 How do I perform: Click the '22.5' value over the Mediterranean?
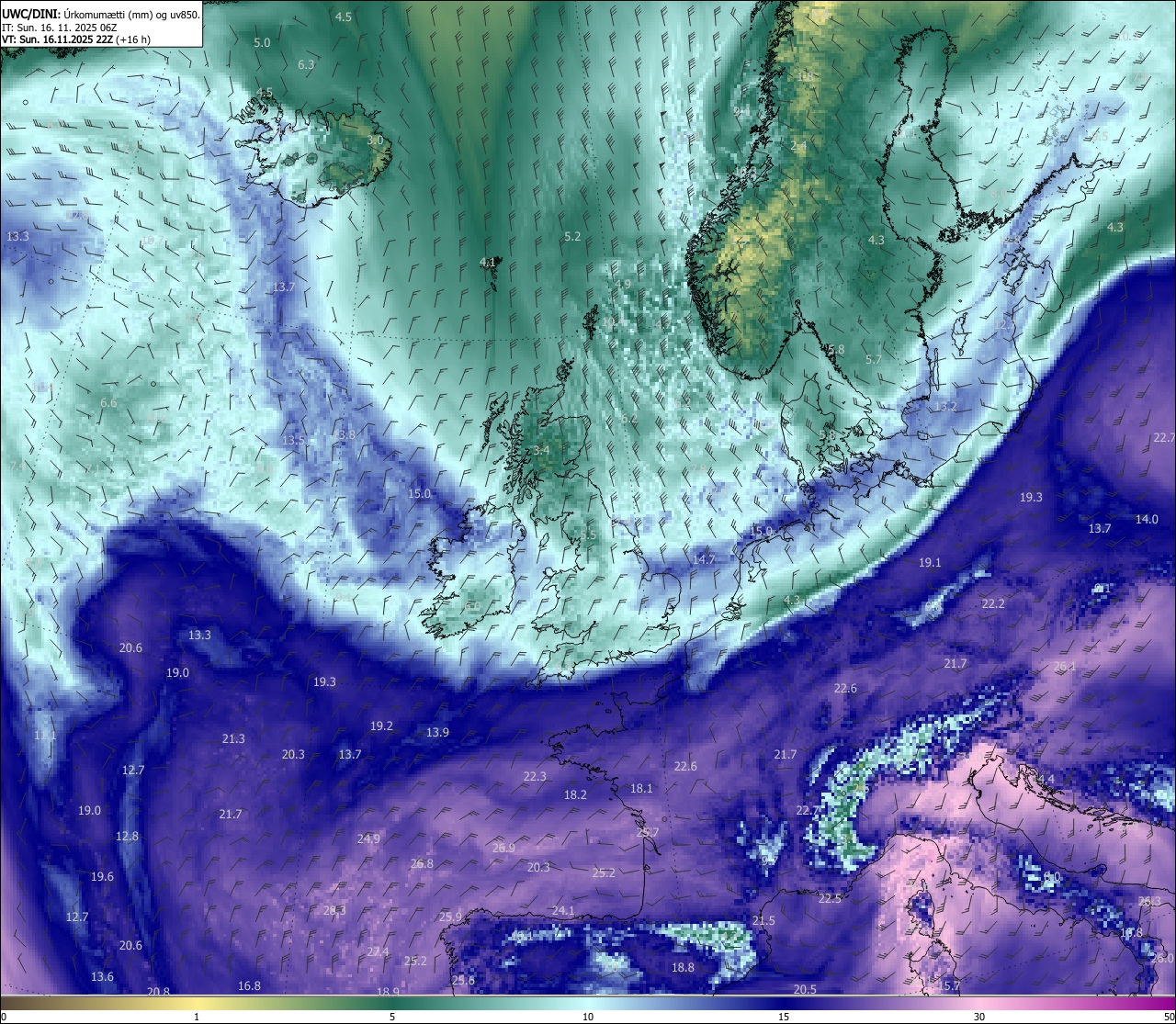click(830, 898)
